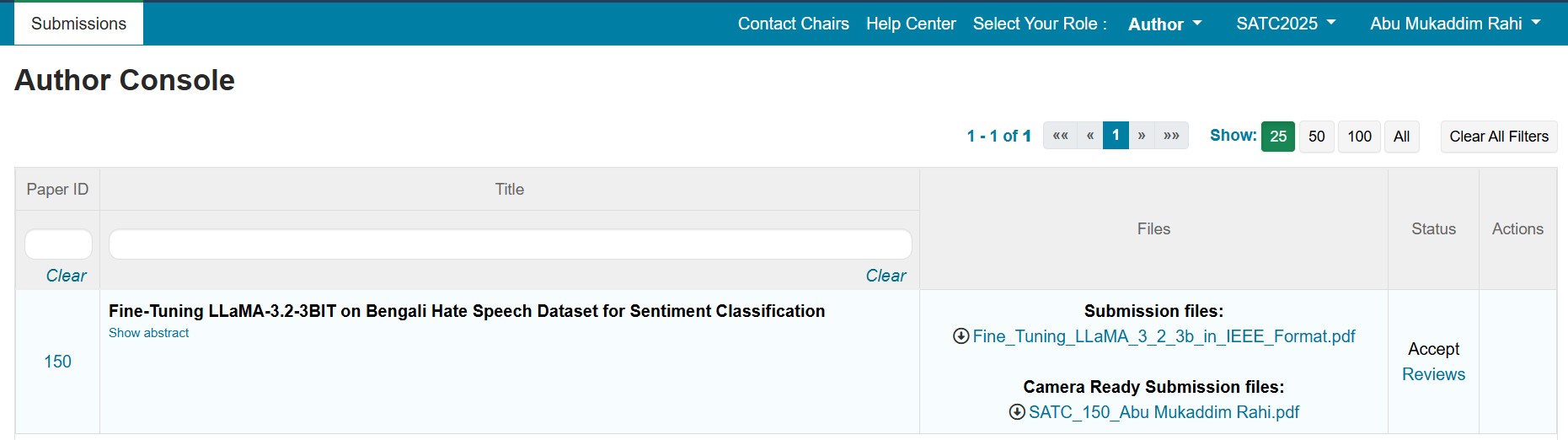Open Abu Mukaddim Rahi user menu
The width and height of the screenshot is (1568, 440).
1455,24
